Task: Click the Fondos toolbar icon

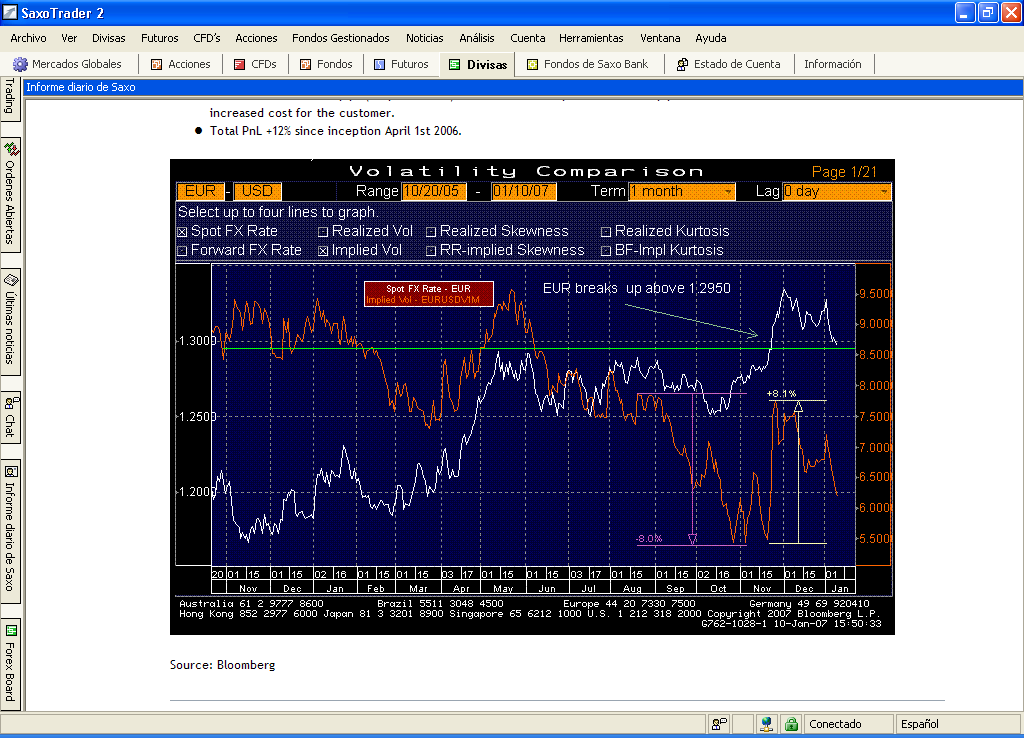Action: [x=305, y=64]
